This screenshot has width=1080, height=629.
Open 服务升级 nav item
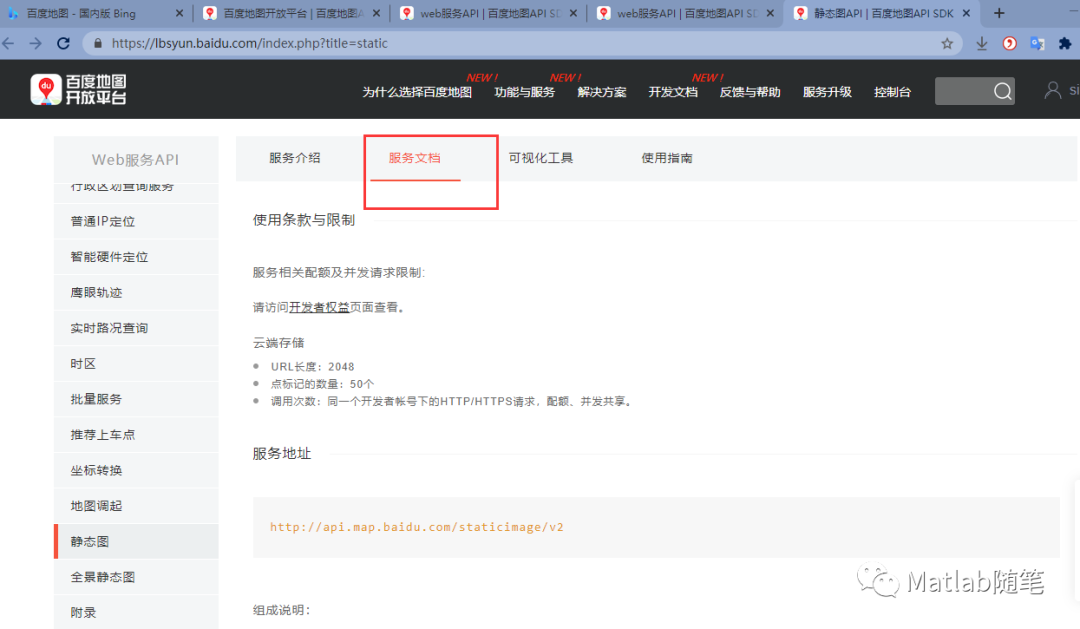827,92
